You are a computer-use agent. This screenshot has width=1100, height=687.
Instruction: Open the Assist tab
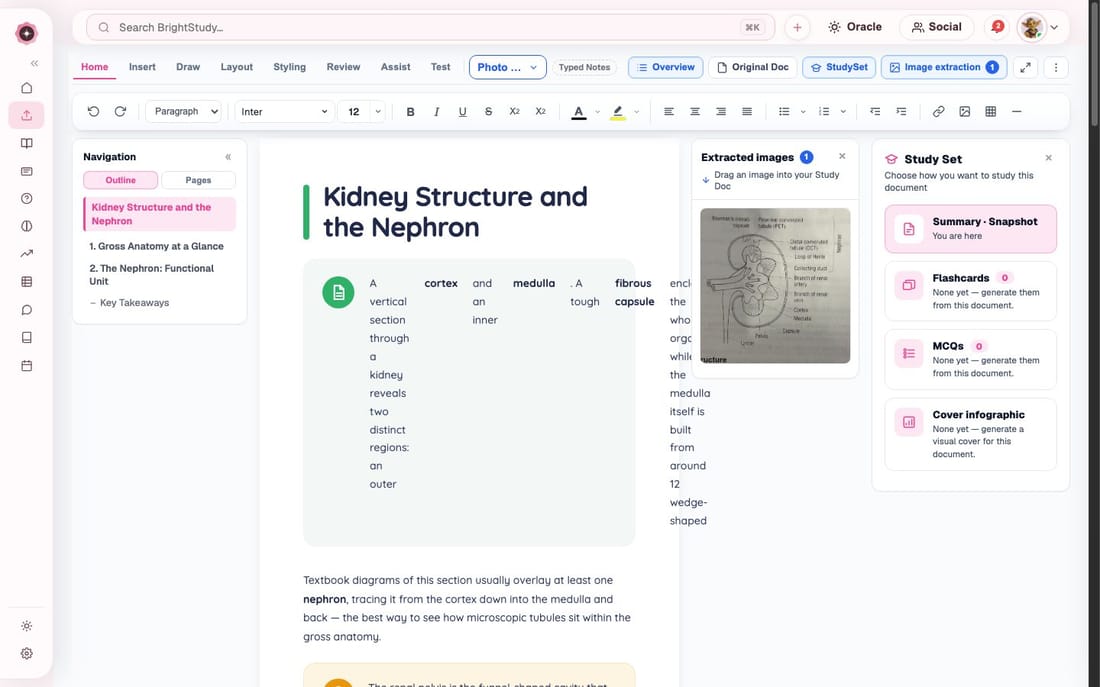pyautogui.click(x=396, y=67)
